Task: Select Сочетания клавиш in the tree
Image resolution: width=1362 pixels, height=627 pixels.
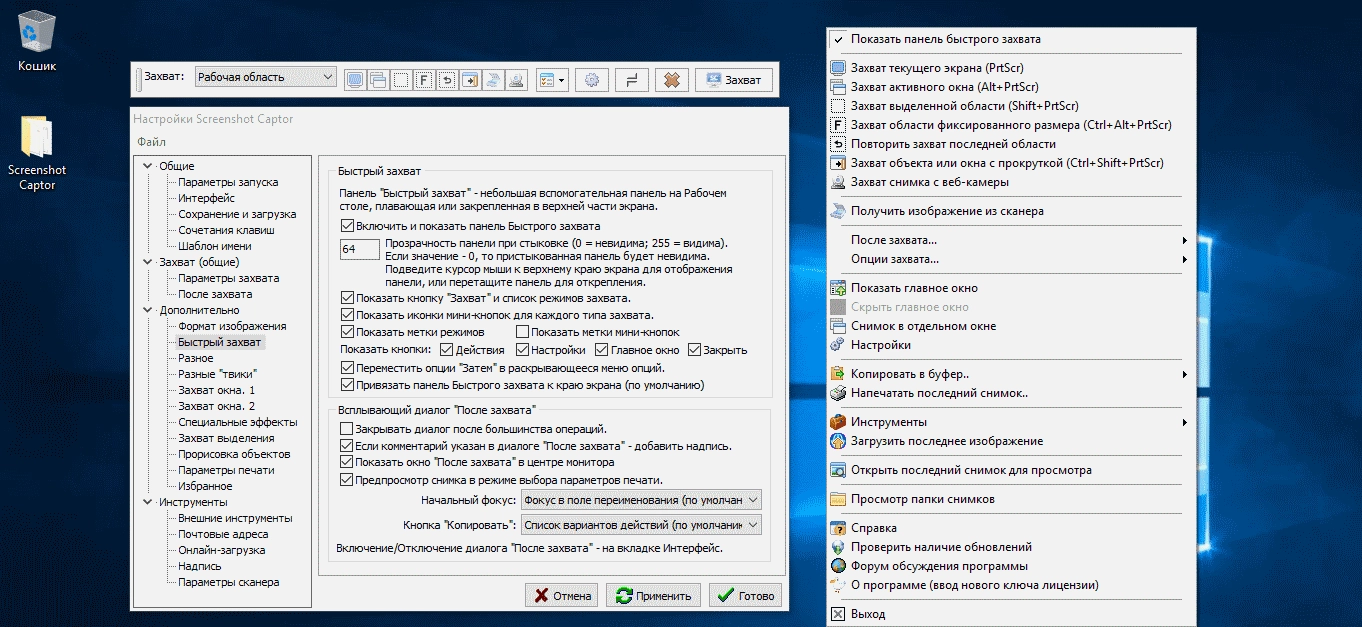Action: pyautogui.click(x=226, y=230)
